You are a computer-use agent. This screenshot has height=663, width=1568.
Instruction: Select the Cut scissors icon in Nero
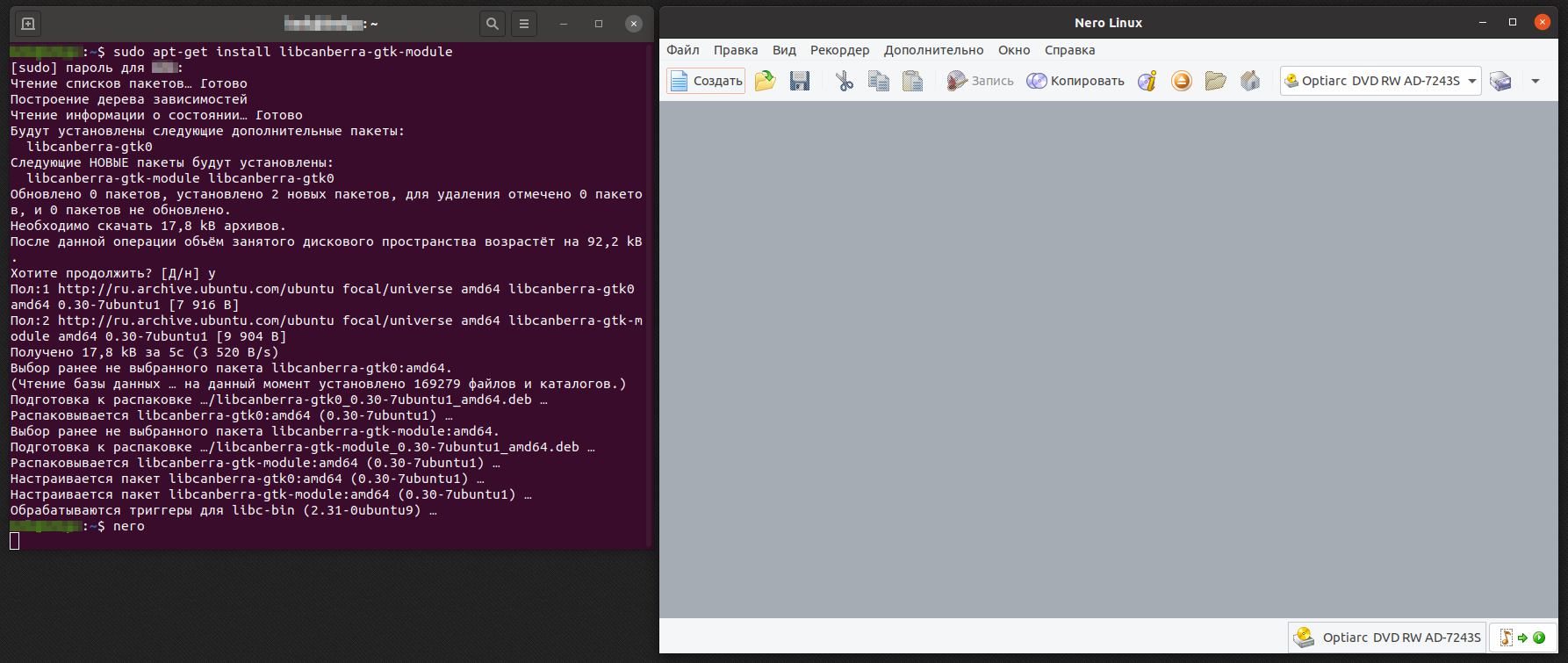[x=845, y=81]
